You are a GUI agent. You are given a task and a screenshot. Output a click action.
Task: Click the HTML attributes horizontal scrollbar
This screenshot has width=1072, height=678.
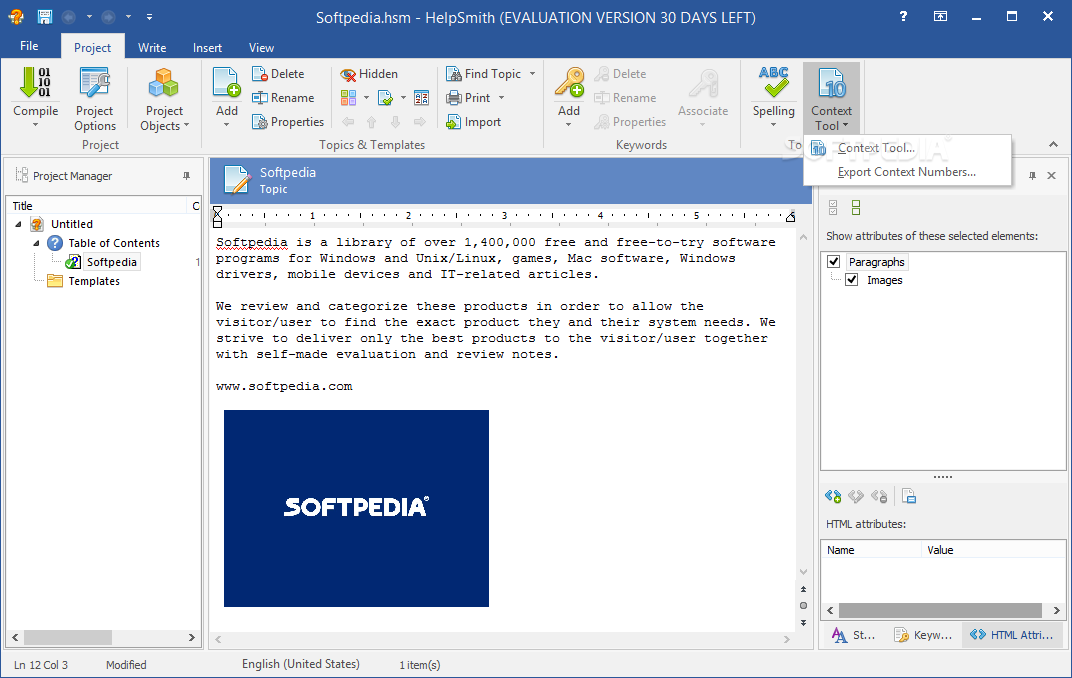[940, 610]
